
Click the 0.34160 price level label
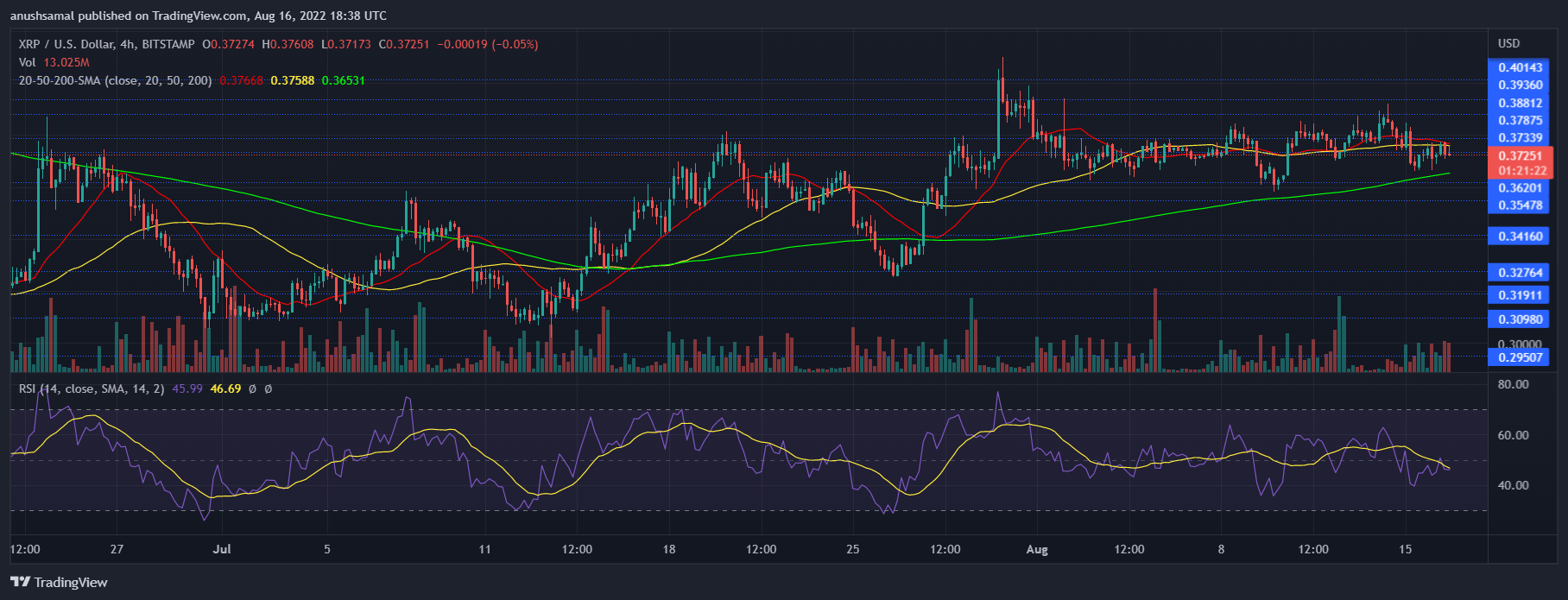[1520, 236]
